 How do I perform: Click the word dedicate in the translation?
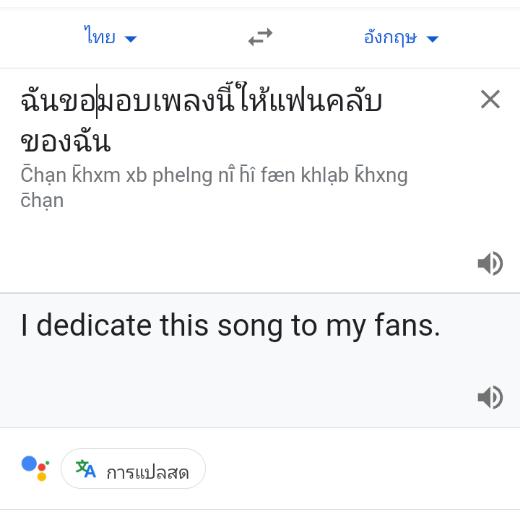[x=94, y=325]
